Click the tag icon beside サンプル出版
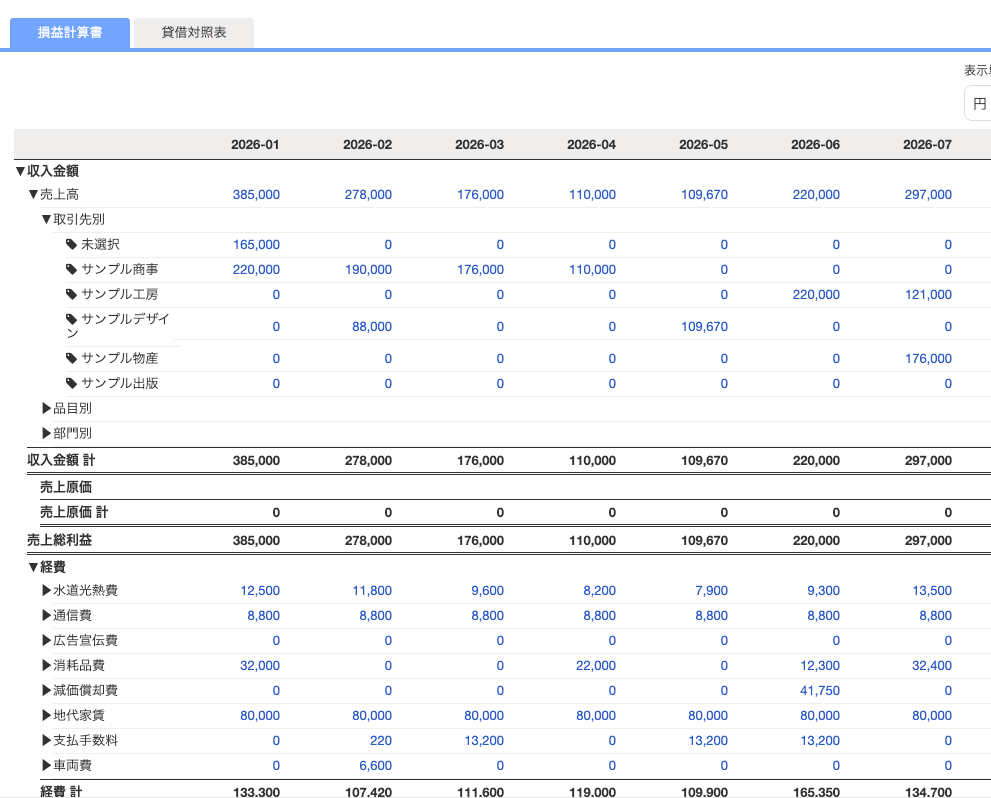The width and height of the screenshot is (991, 798). [71, 384]
